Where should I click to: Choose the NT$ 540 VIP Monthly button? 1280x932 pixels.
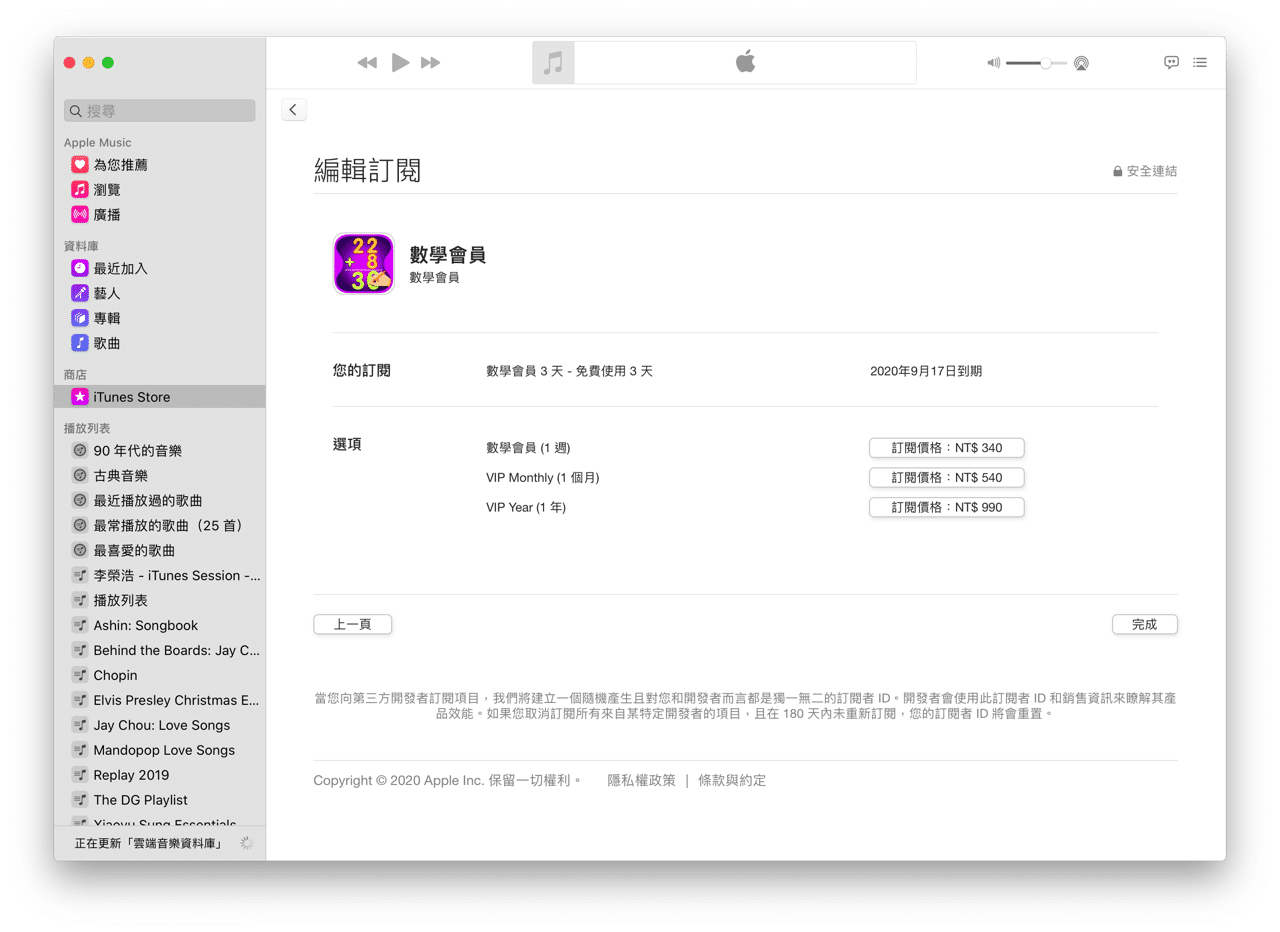[x=946, y=478]
